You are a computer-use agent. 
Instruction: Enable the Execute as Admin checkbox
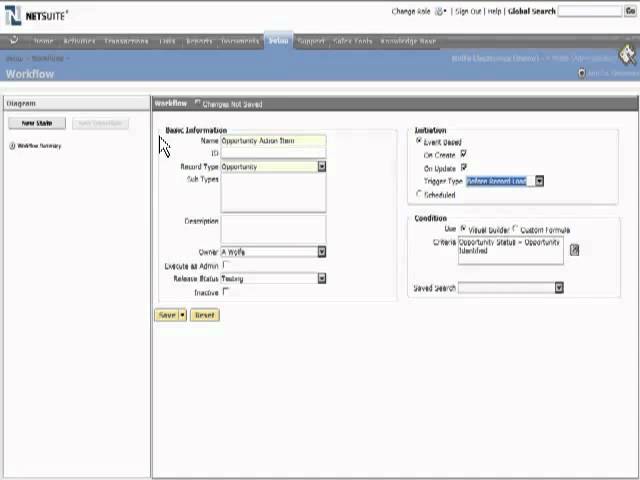226,264
